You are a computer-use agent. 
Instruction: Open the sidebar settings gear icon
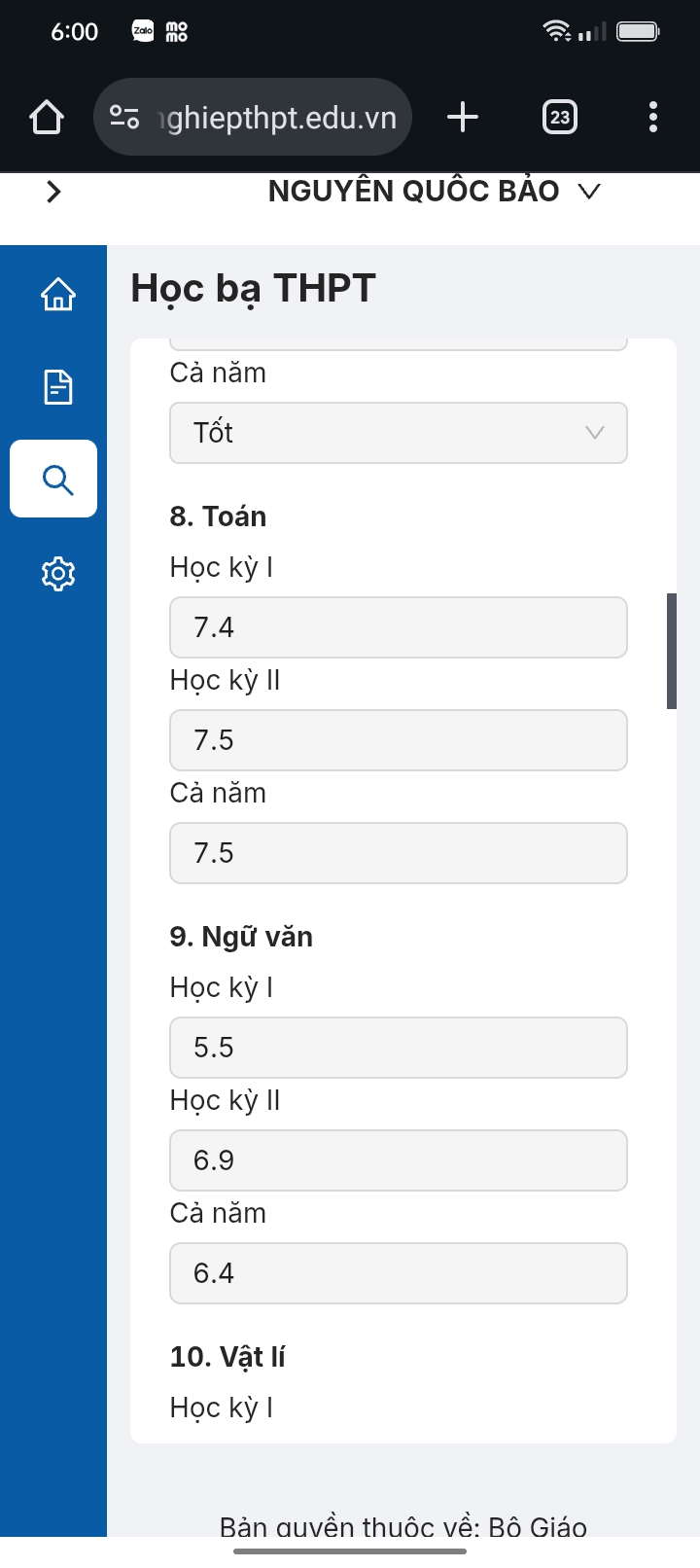[58, 573]
